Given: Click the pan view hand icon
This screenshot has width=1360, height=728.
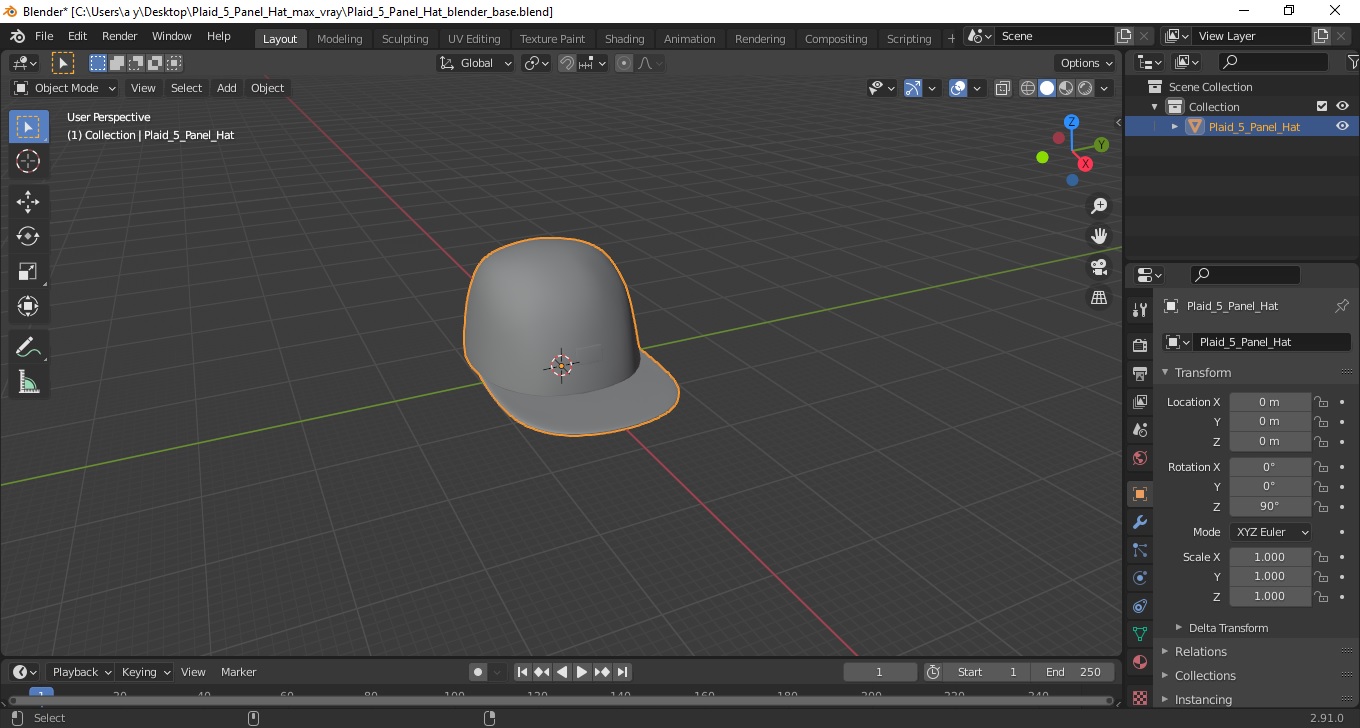Looking at the screenshot, I should point(1099,236).
